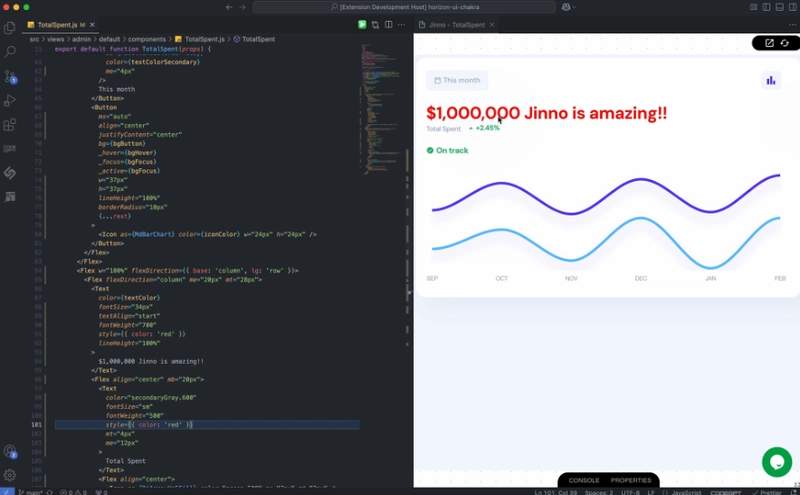Toggle the bottom Panel layout button

coord(780,7)
